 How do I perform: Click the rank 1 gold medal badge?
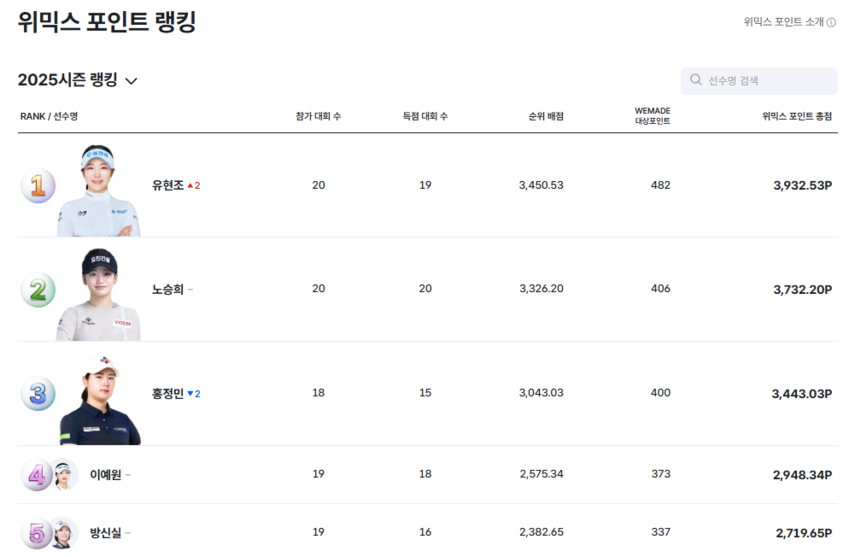tap(37, 185)
